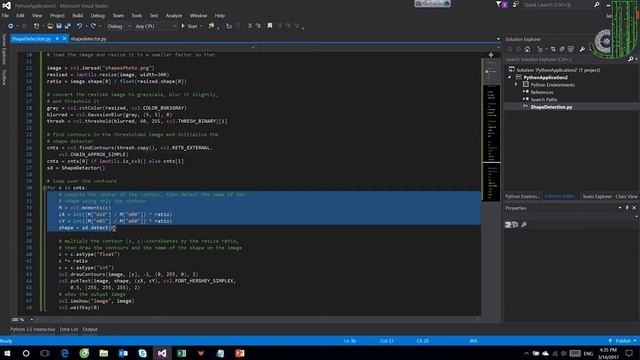The height and width of the screenshot is (360, 640).
Task: Click line 36 'shape = sd.detect(' text
Action: (x=87, y=228)
